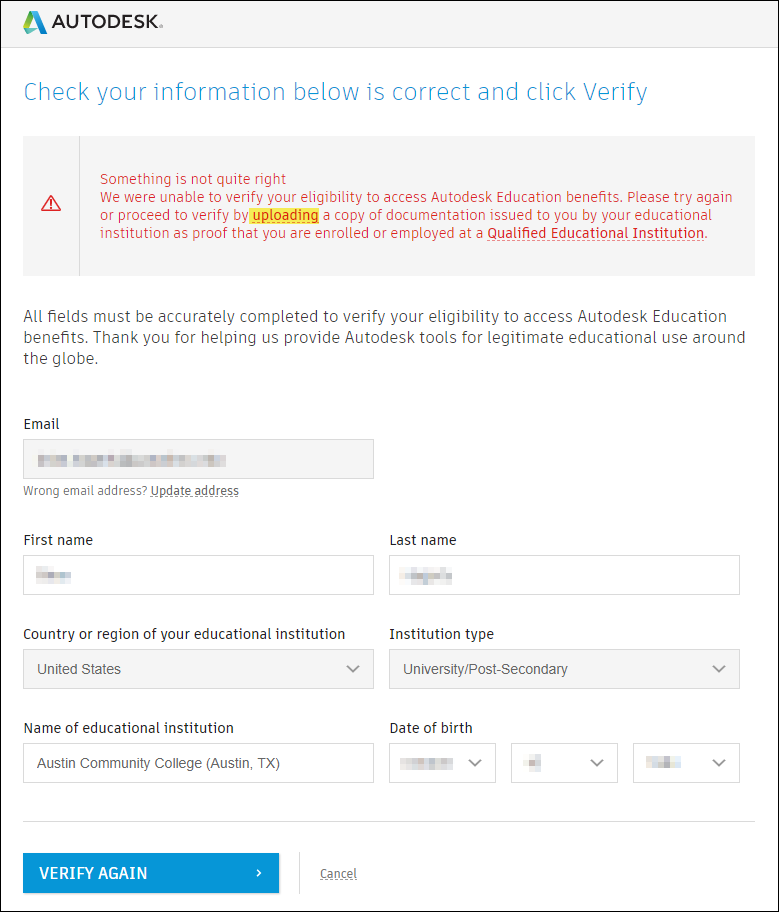
Task: Open the highlighted uploading link
Action: [x=285, y=215]
